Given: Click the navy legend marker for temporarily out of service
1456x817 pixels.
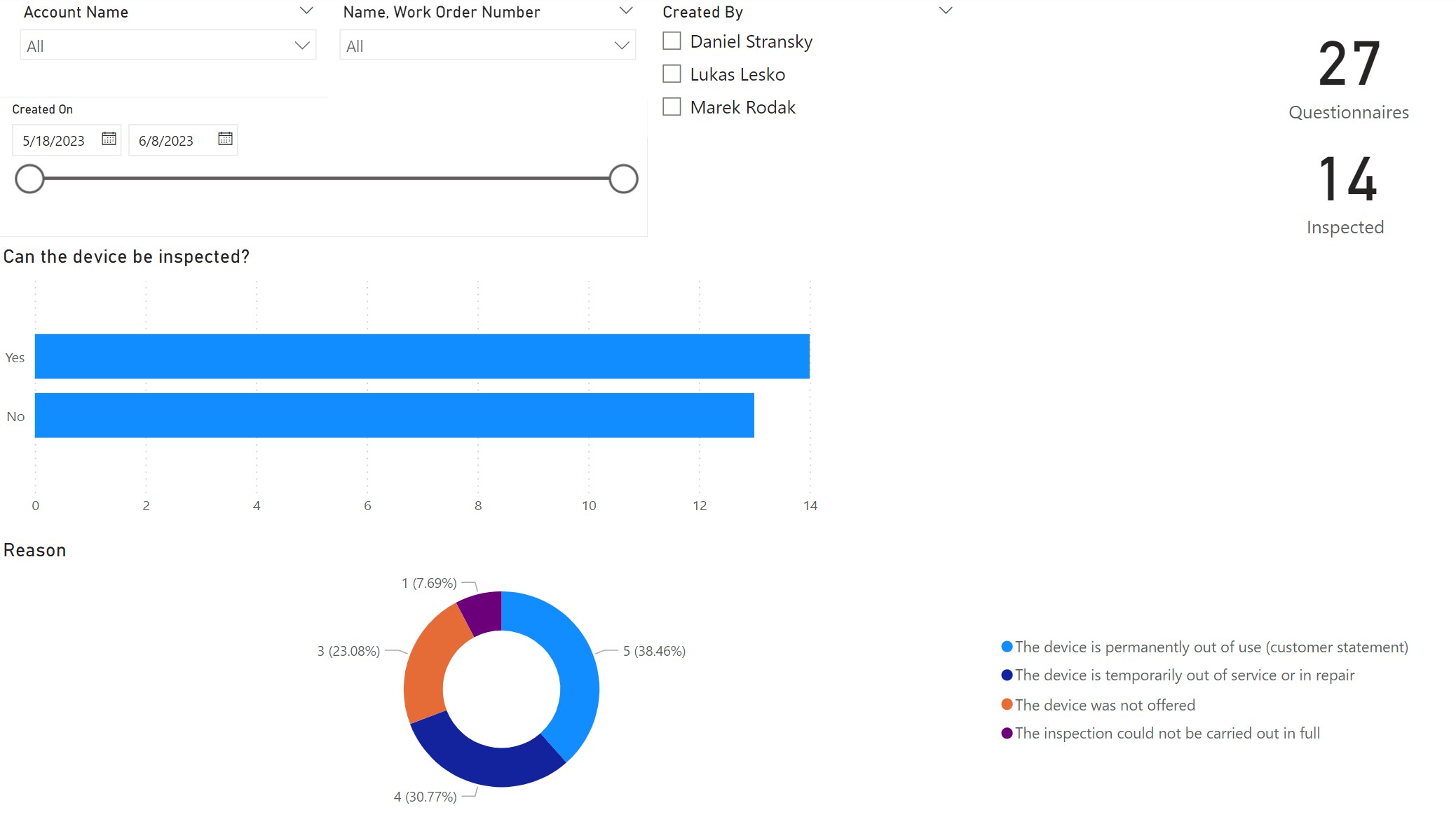Looking at the screenshot, I should click(1007, 675).
